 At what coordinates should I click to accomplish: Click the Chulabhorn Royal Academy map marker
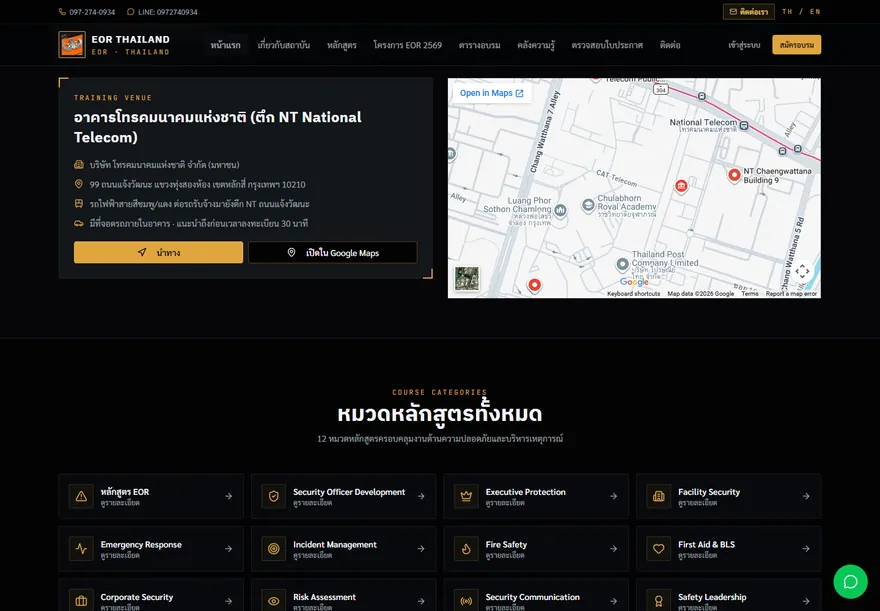pos(588,206)
